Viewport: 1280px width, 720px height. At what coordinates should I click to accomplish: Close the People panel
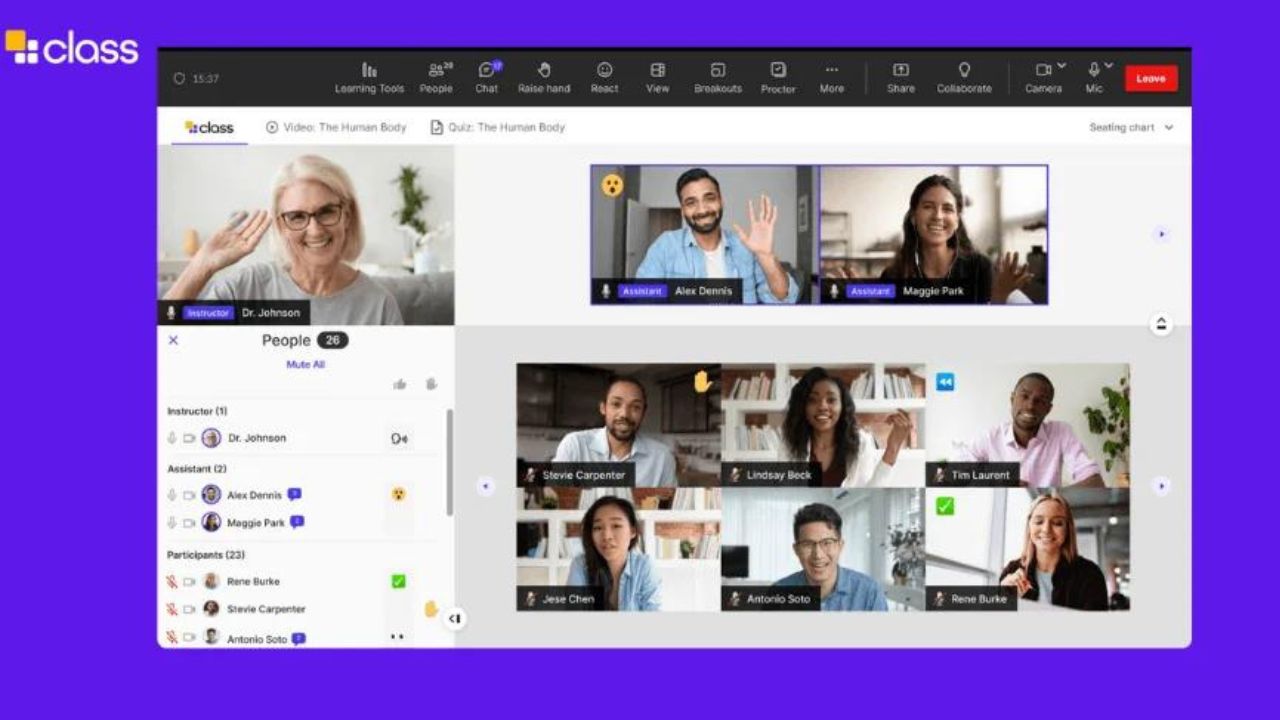(x=173, y=340)
